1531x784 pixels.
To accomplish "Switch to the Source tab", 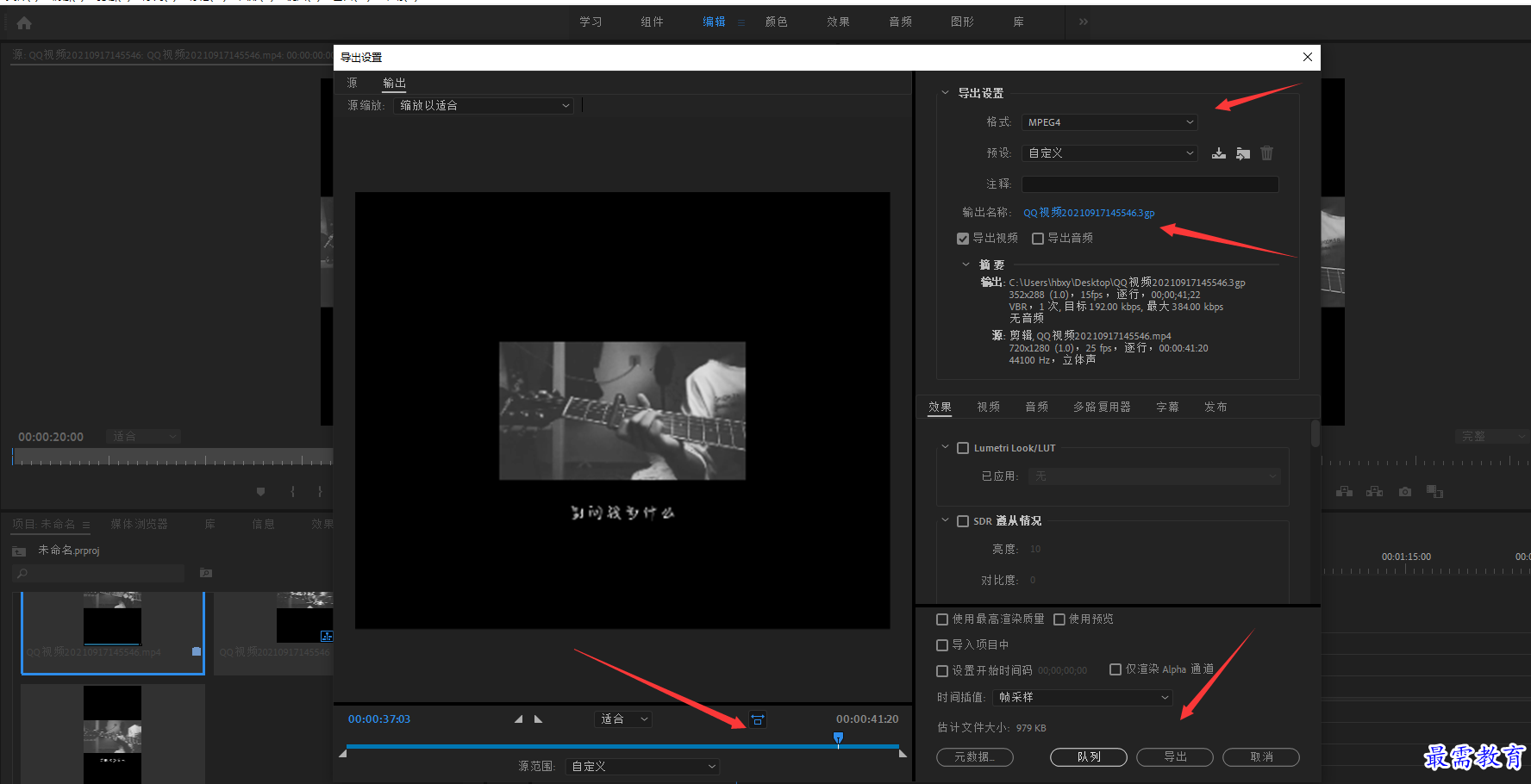I will (353, 83).
